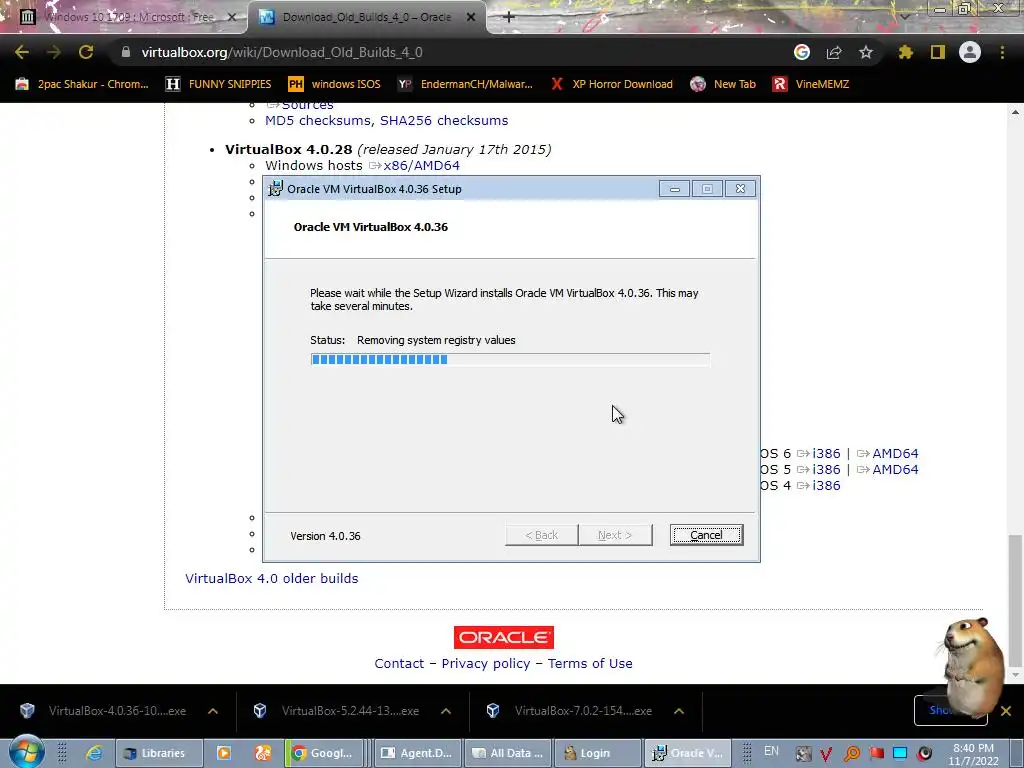Click the red V tray icon

point(826,754)
